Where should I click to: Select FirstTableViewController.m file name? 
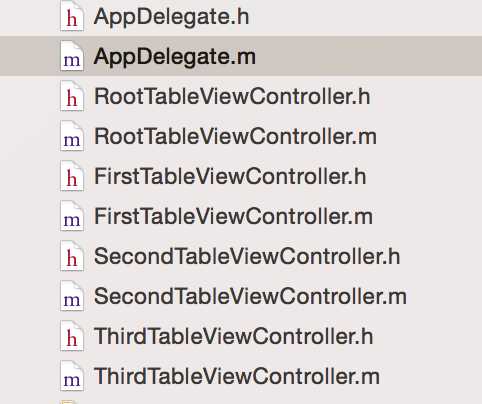(x=234, y=216)
